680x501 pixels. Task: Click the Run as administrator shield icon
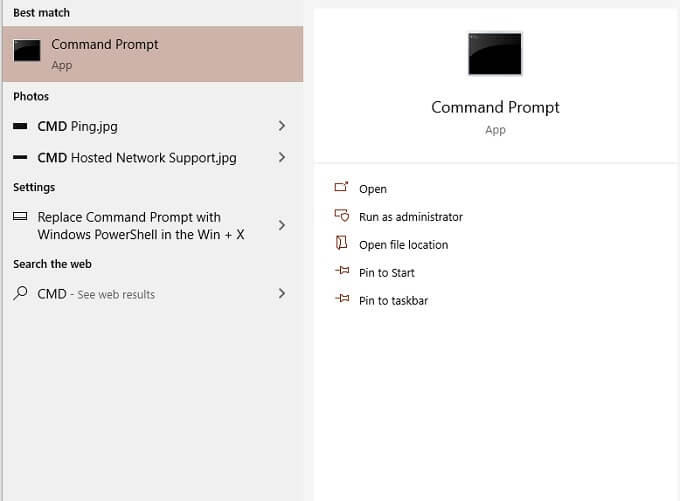[x=341, y=216]
